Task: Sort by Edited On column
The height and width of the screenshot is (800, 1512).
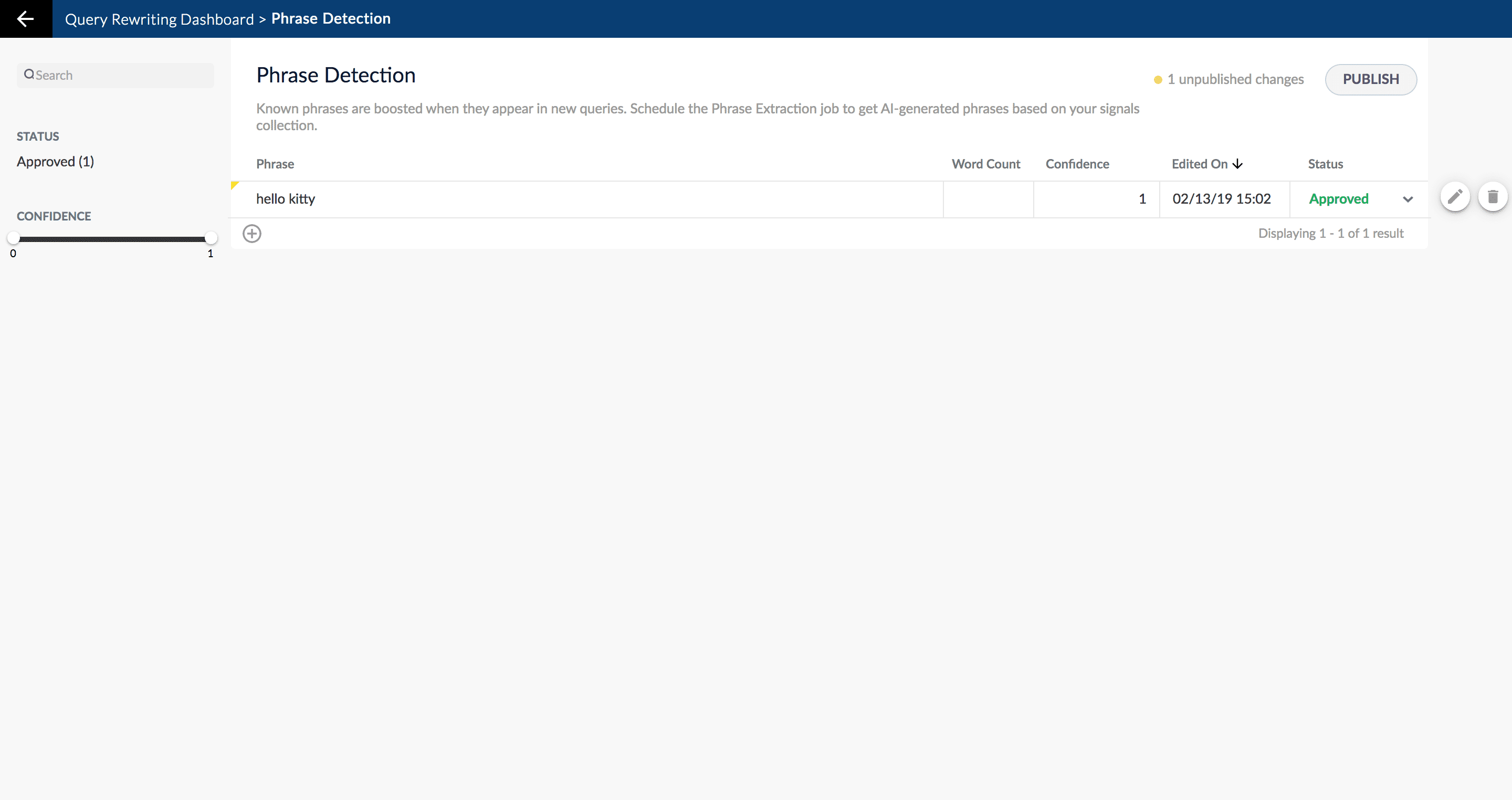Action: (x=1199, y=164)
